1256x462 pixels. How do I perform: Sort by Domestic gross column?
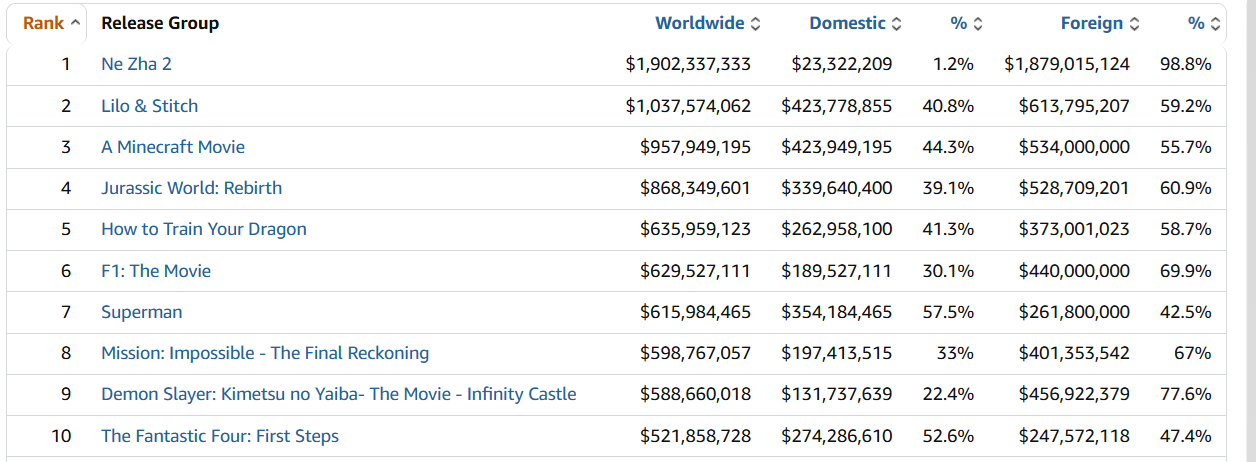point(855,23)
